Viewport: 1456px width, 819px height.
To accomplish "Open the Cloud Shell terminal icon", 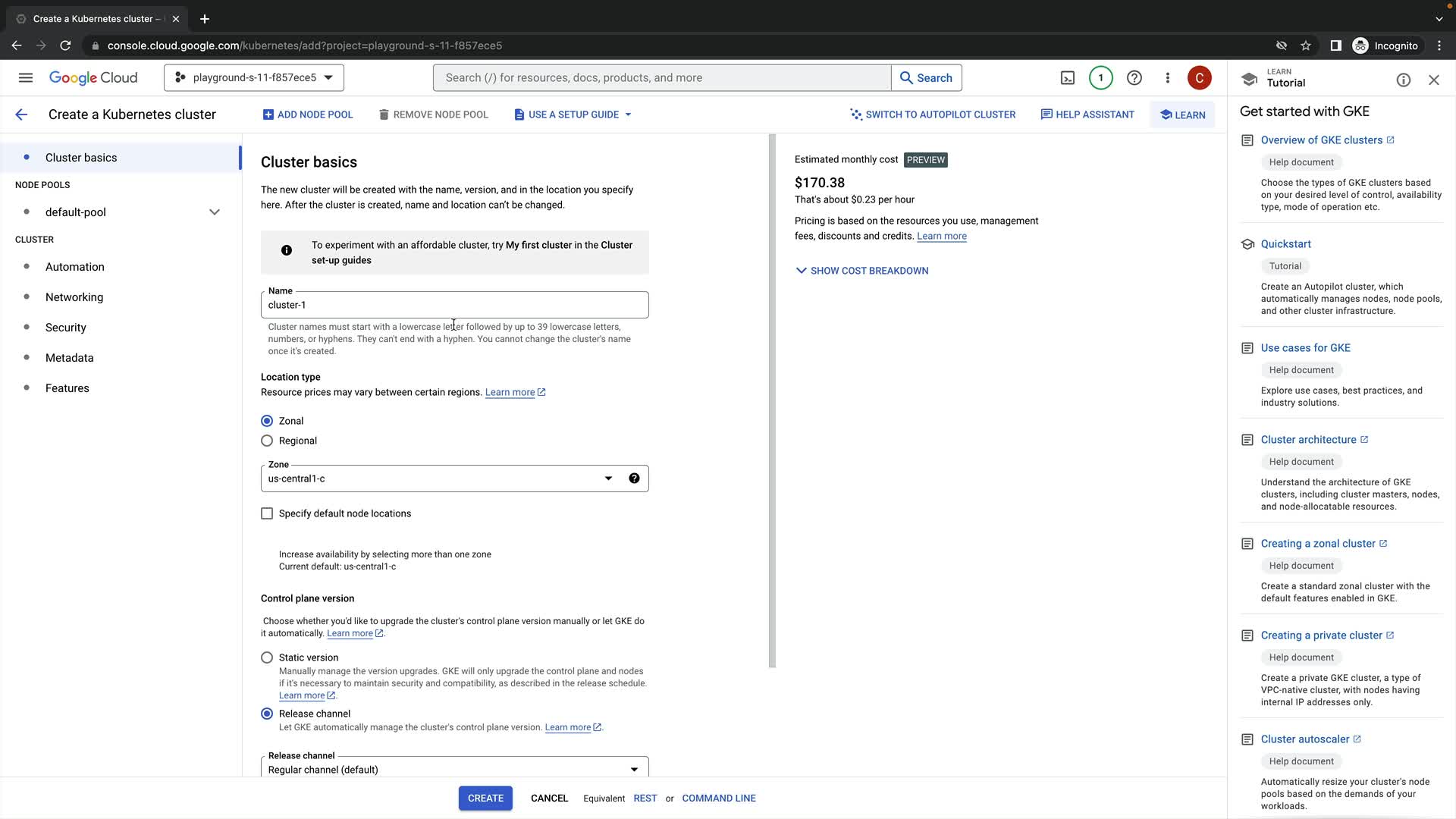I will (1067, 78).
